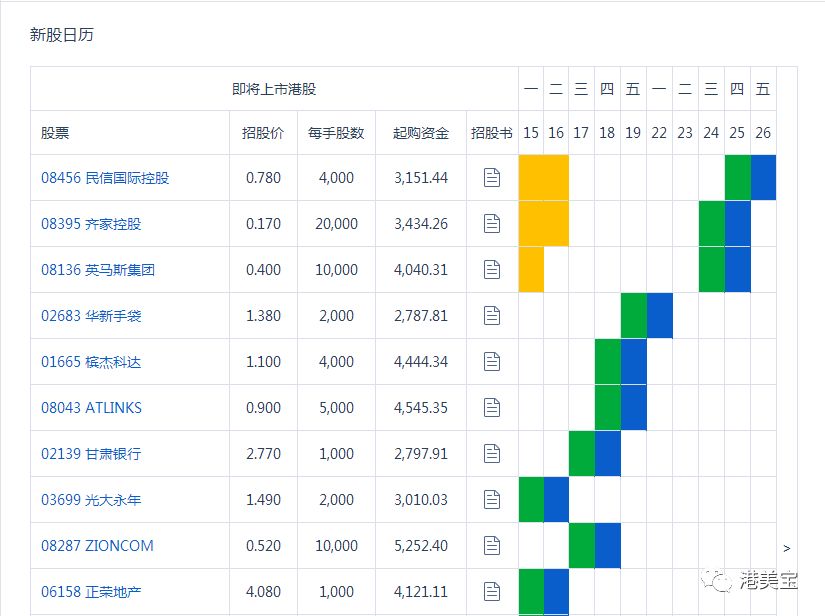Click the 每手股数 column header
The image size is (825, 616).
click(x=336, y=133)
